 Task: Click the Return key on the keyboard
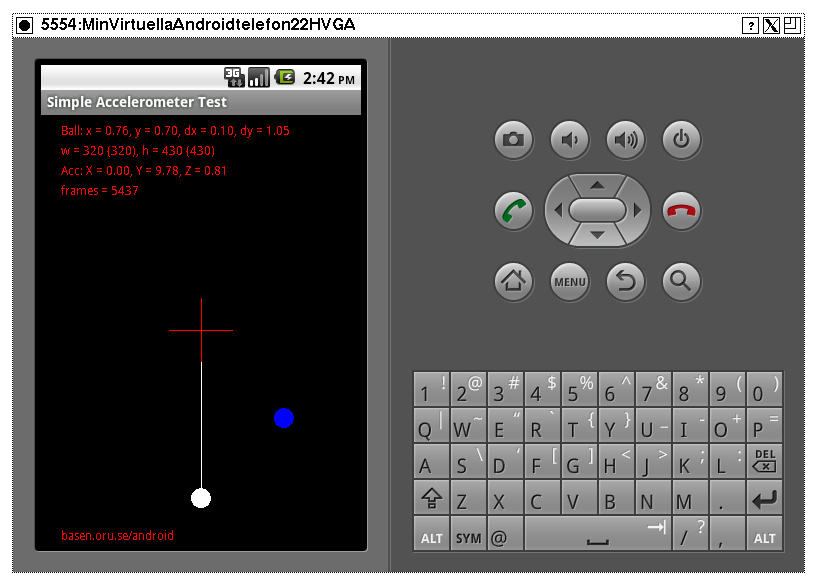pyautogui.click(x=765, y=498)
